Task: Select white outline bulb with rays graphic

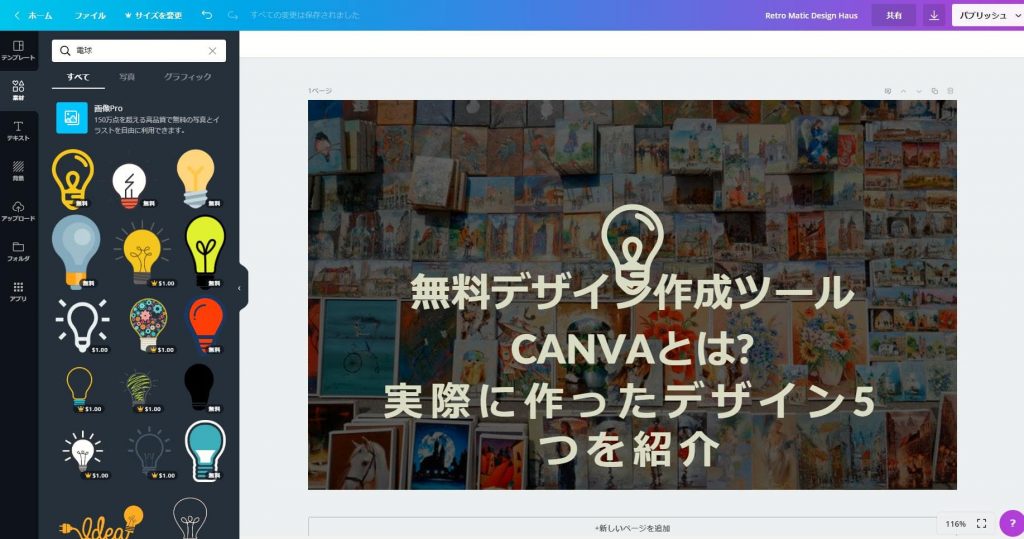Action: tap(82, 325)
